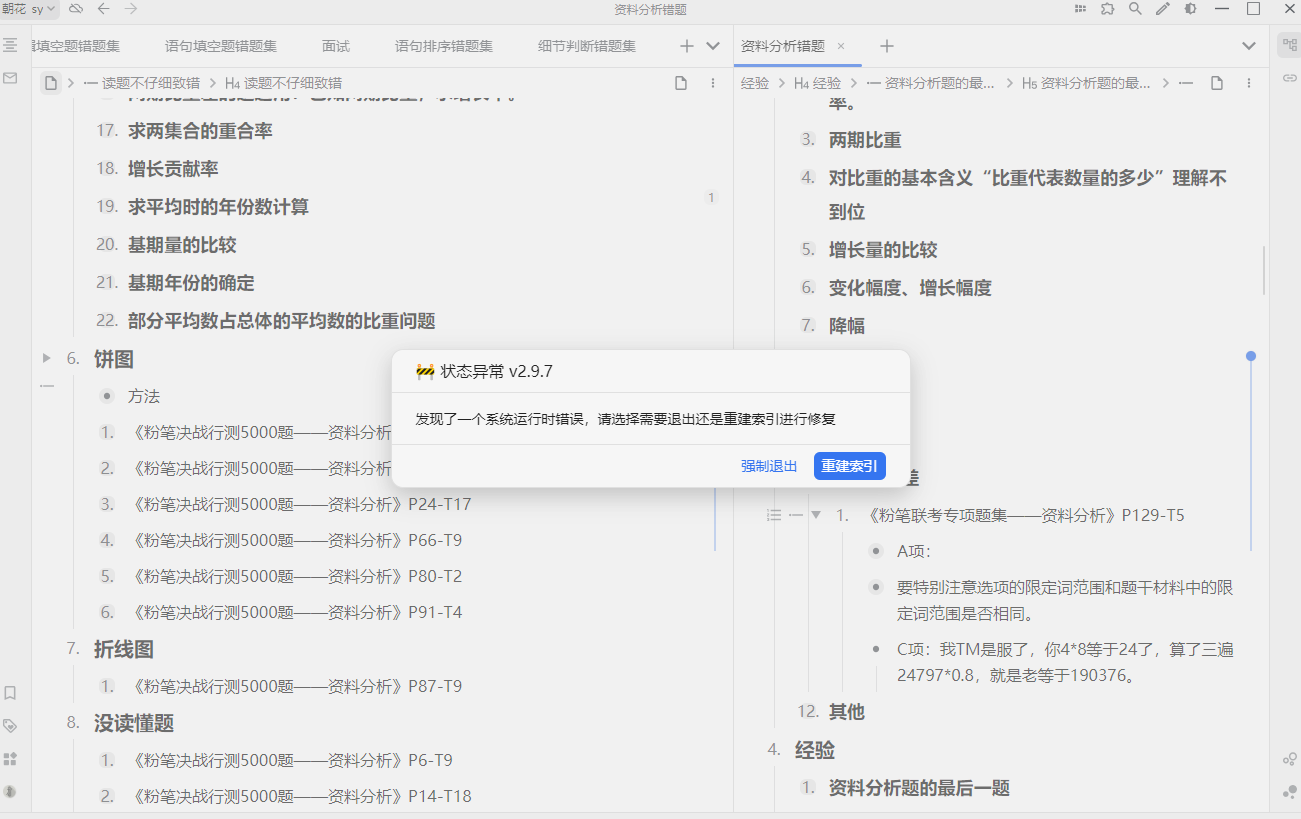Click the 折线图 heading
Screen dimensions: 1301x819
[x=124, y=649]
